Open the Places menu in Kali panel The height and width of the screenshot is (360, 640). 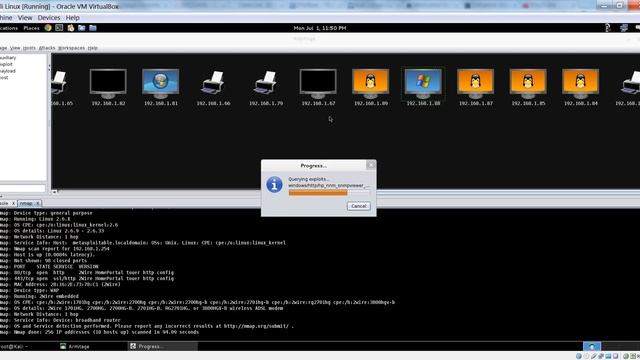click(x=31, y=28)
